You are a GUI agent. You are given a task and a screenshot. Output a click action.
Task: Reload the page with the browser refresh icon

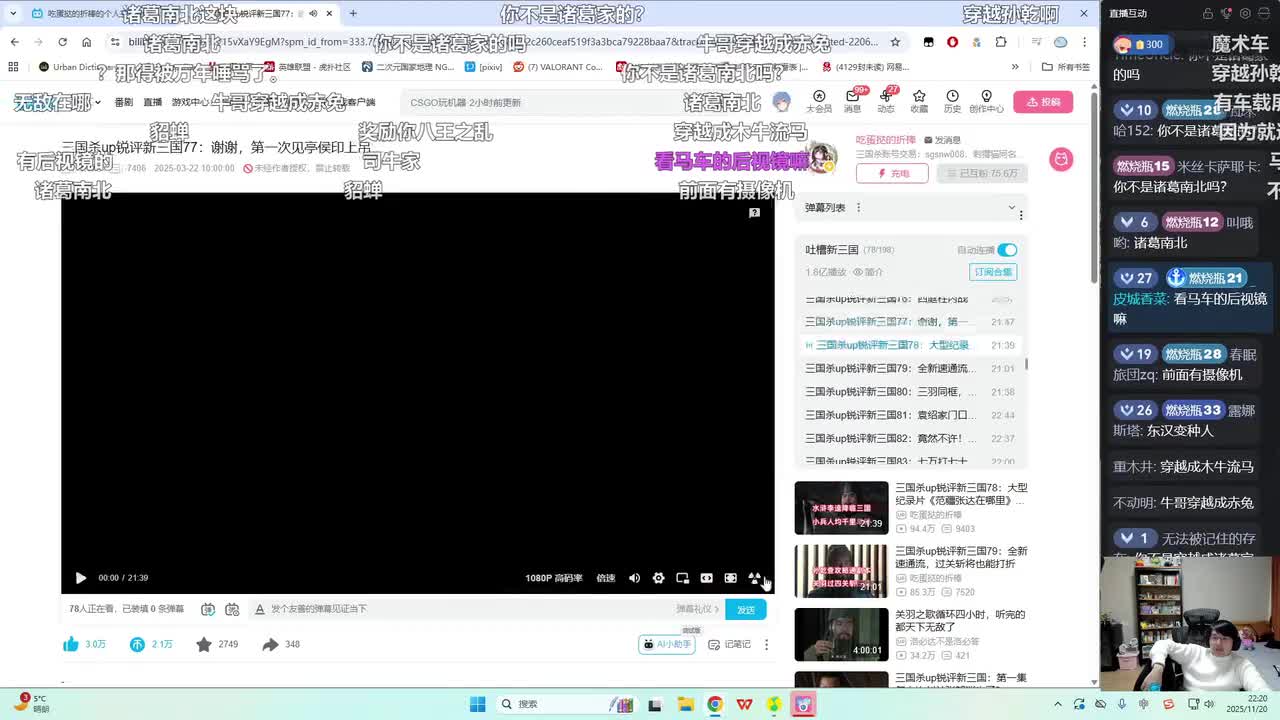click(x=62, y=42)
